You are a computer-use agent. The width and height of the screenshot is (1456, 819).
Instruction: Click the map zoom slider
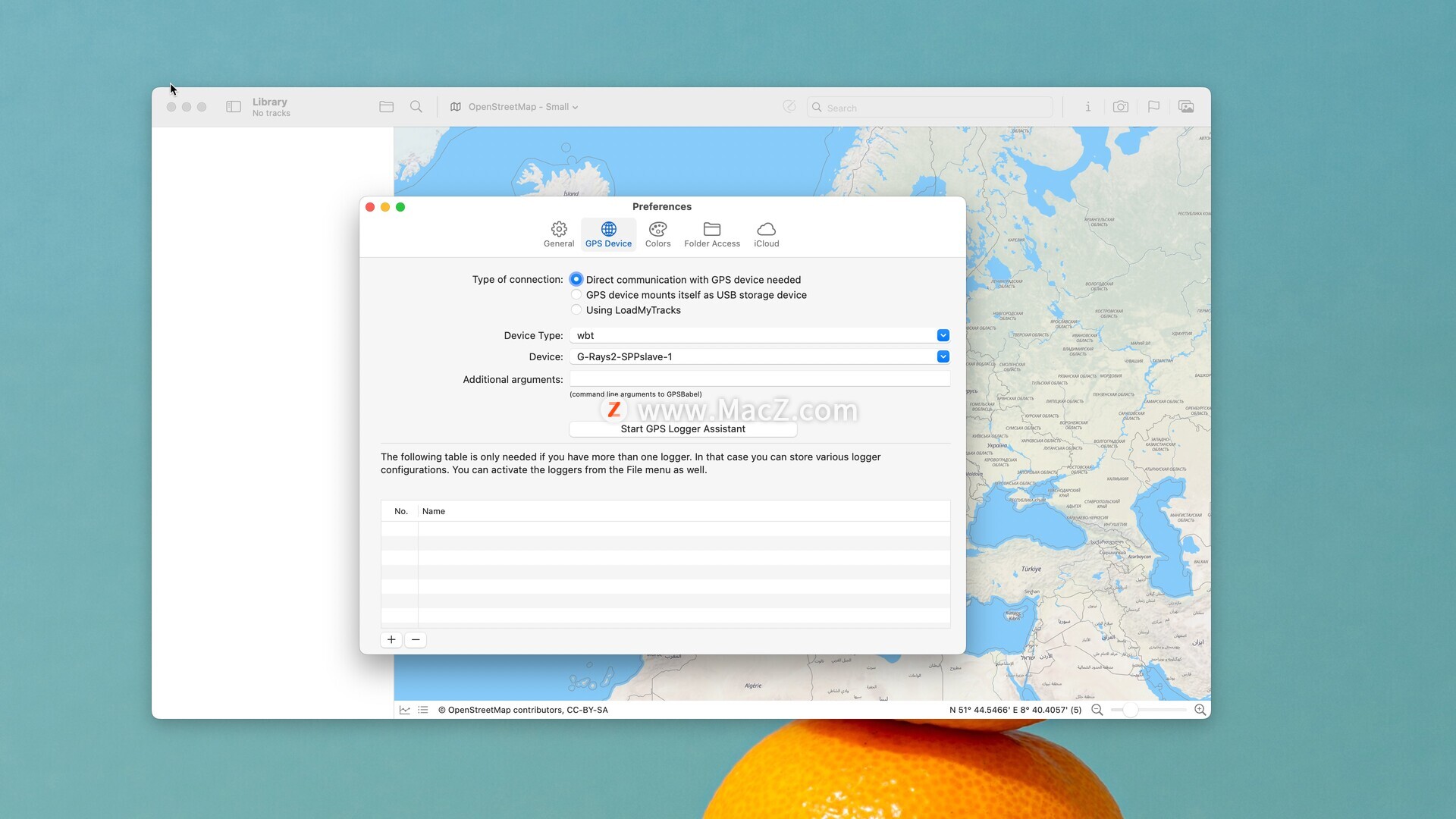point(1149,711)
